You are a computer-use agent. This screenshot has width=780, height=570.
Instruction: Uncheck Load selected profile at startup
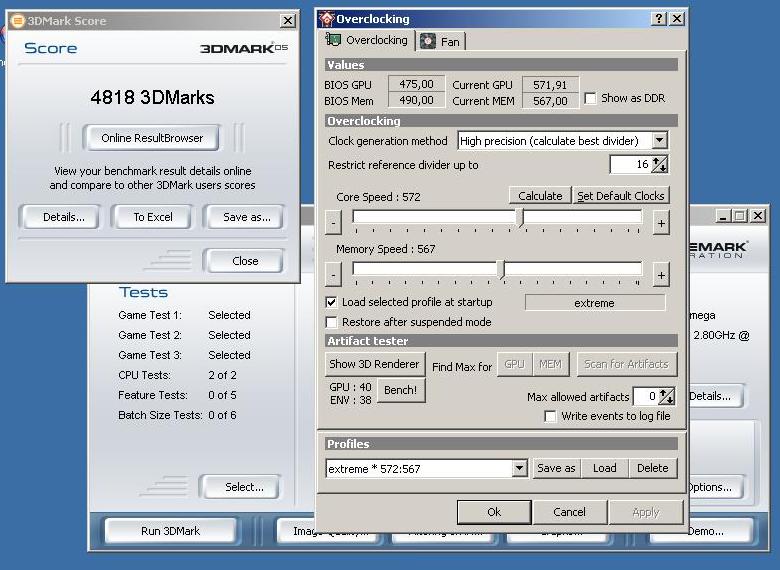(x=332, y=302)
